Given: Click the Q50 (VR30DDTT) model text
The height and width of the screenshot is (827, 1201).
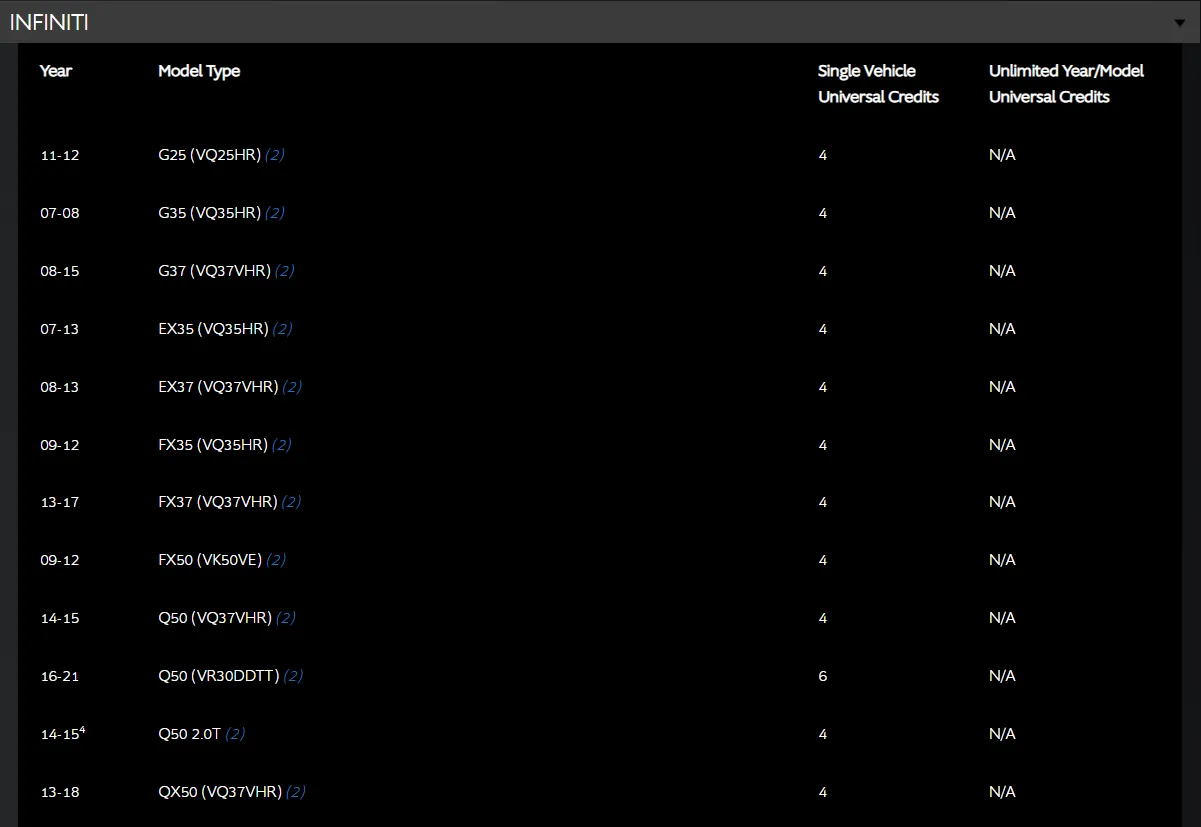Looking at the screenshot, I should (x=219, y=676).
